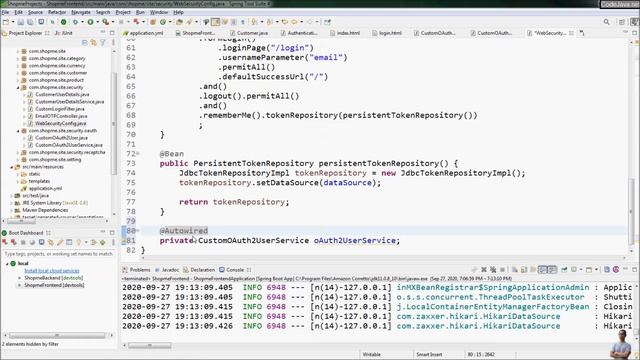Click the Save All toolbar icon
This screenshot has height=360, width=640.
tap(30, 22)
